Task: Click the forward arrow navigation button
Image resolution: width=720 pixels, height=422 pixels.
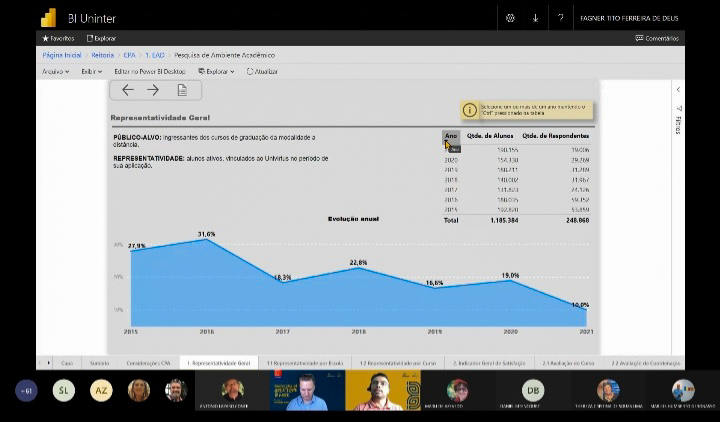Action: 153,90
